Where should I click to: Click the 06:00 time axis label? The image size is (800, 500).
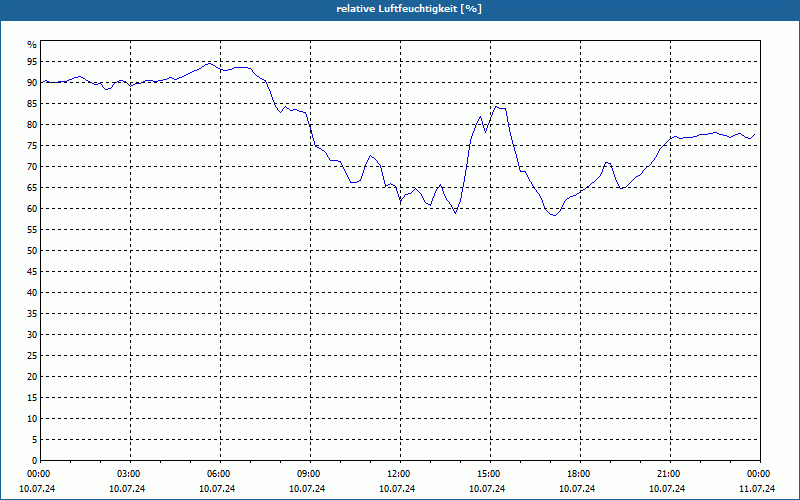(220, 474)
